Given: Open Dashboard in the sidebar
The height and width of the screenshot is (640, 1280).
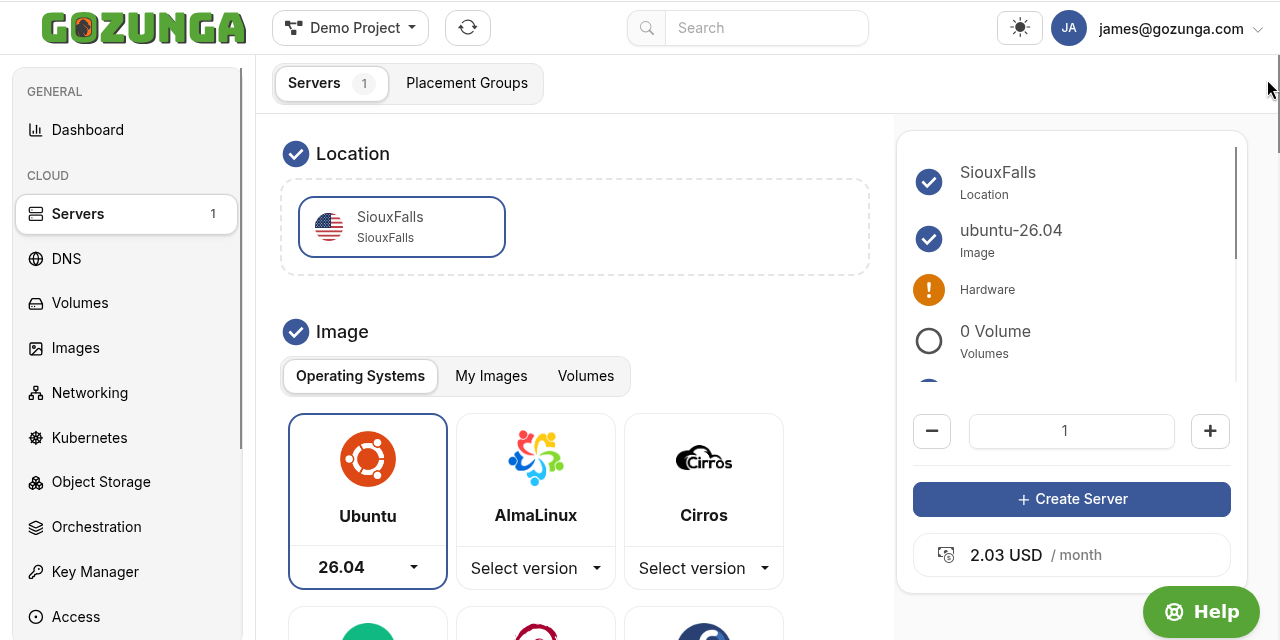Looking at the screenshot, I should (x=126, y=130).
